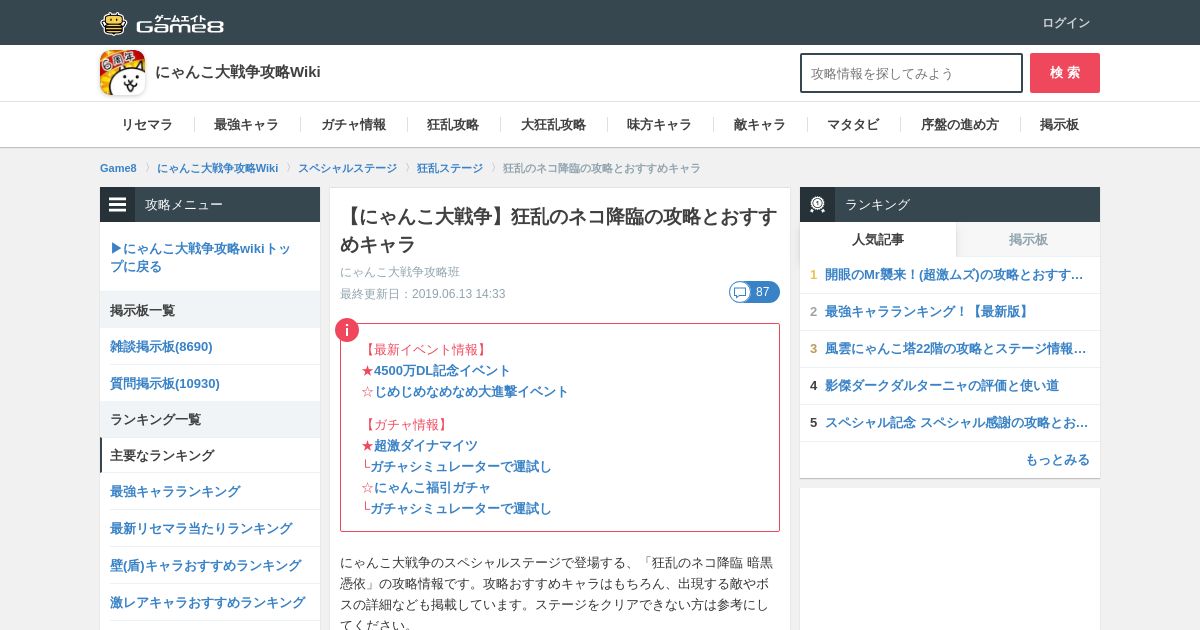Open じめじめなめなめ大進撃イベント link
The image size is (1200, 630).
471,391
